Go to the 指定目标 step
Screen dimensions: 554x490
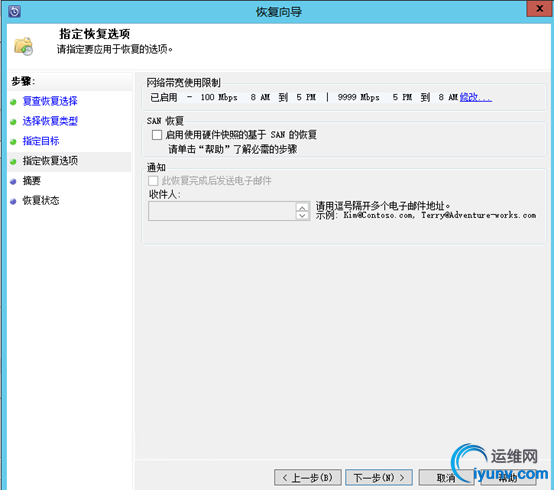(x=41, y=141)
